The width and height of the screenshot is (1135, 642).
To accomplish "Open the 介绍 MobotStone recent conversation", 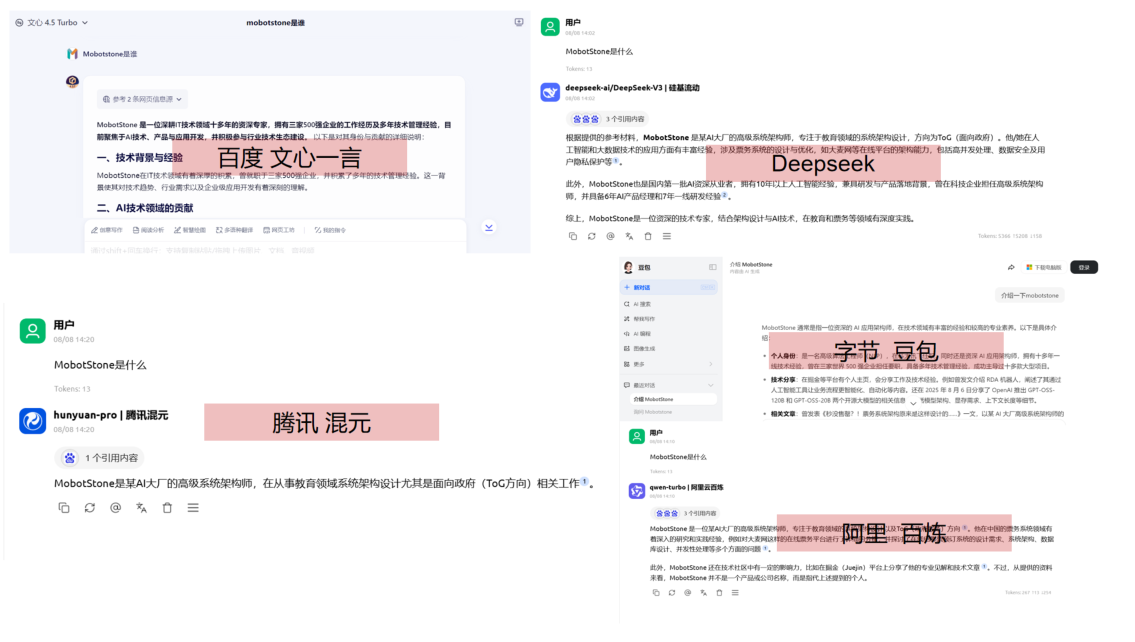I will pos(653,399).
